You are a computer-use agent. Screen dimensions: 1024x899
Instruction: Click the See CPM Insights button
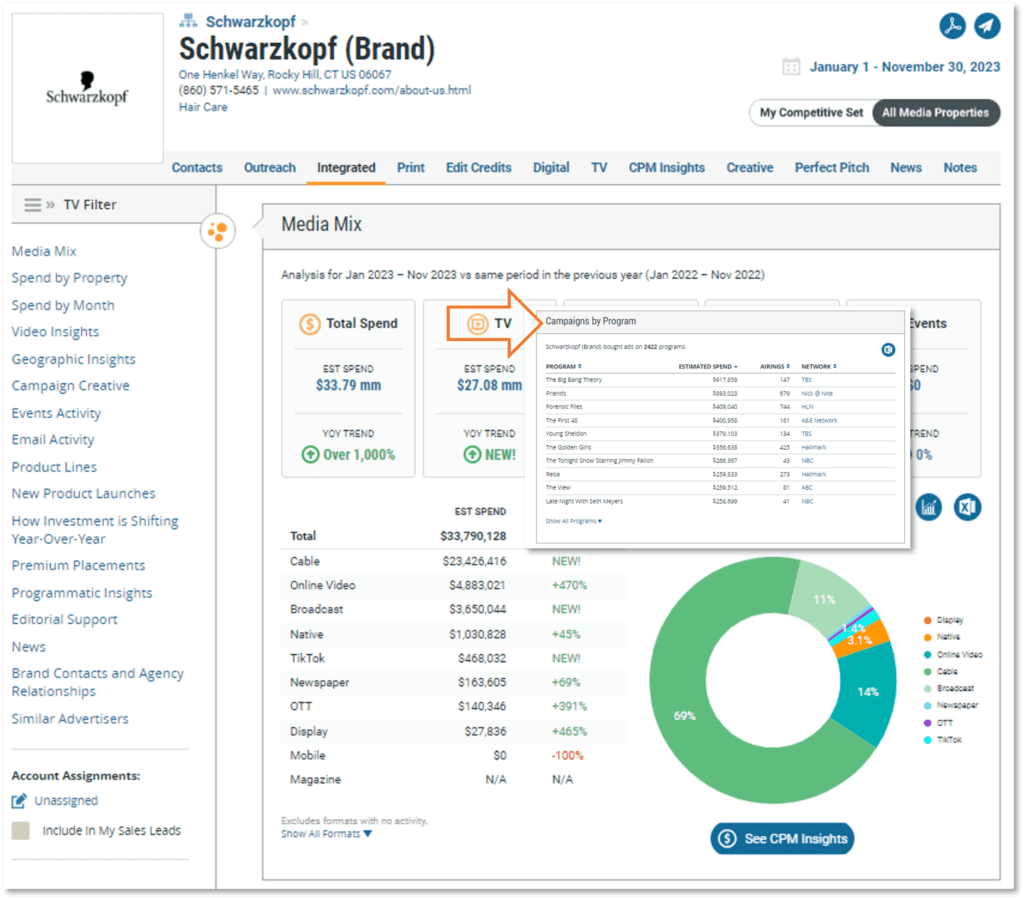pos(782,838)
